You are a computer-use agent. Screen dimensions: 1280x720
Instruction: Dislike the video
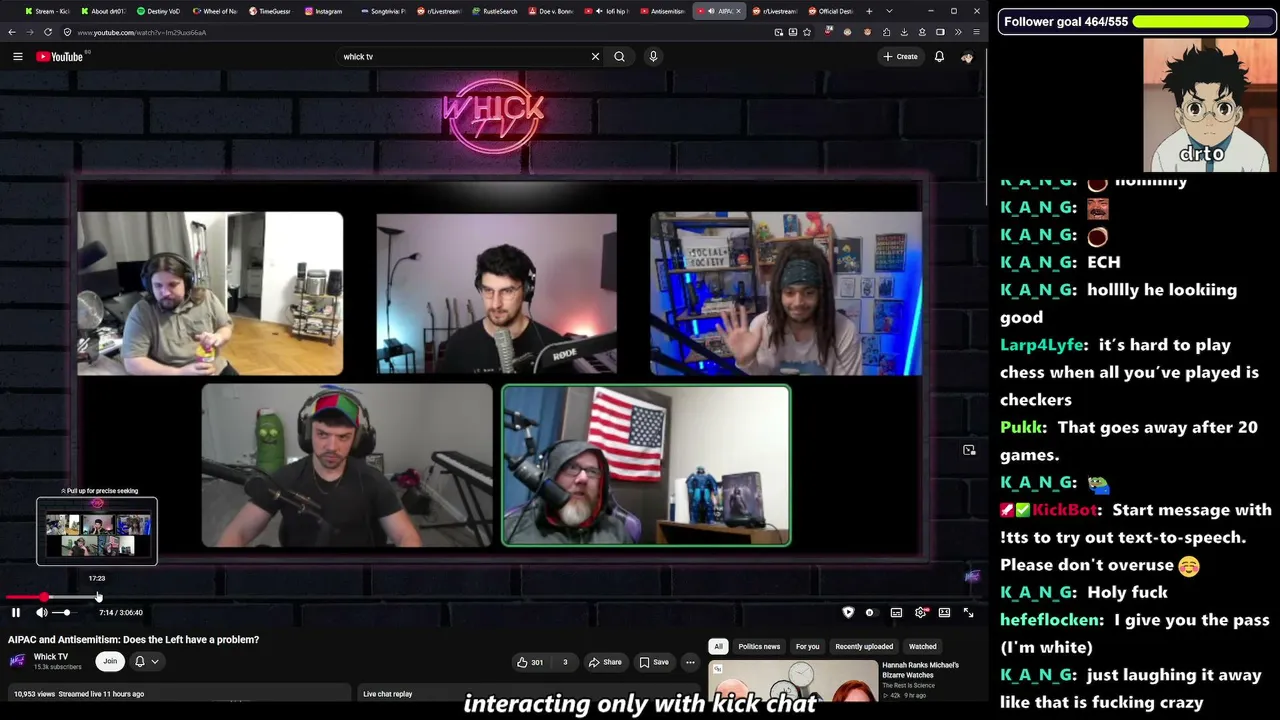tap(565, 662)
